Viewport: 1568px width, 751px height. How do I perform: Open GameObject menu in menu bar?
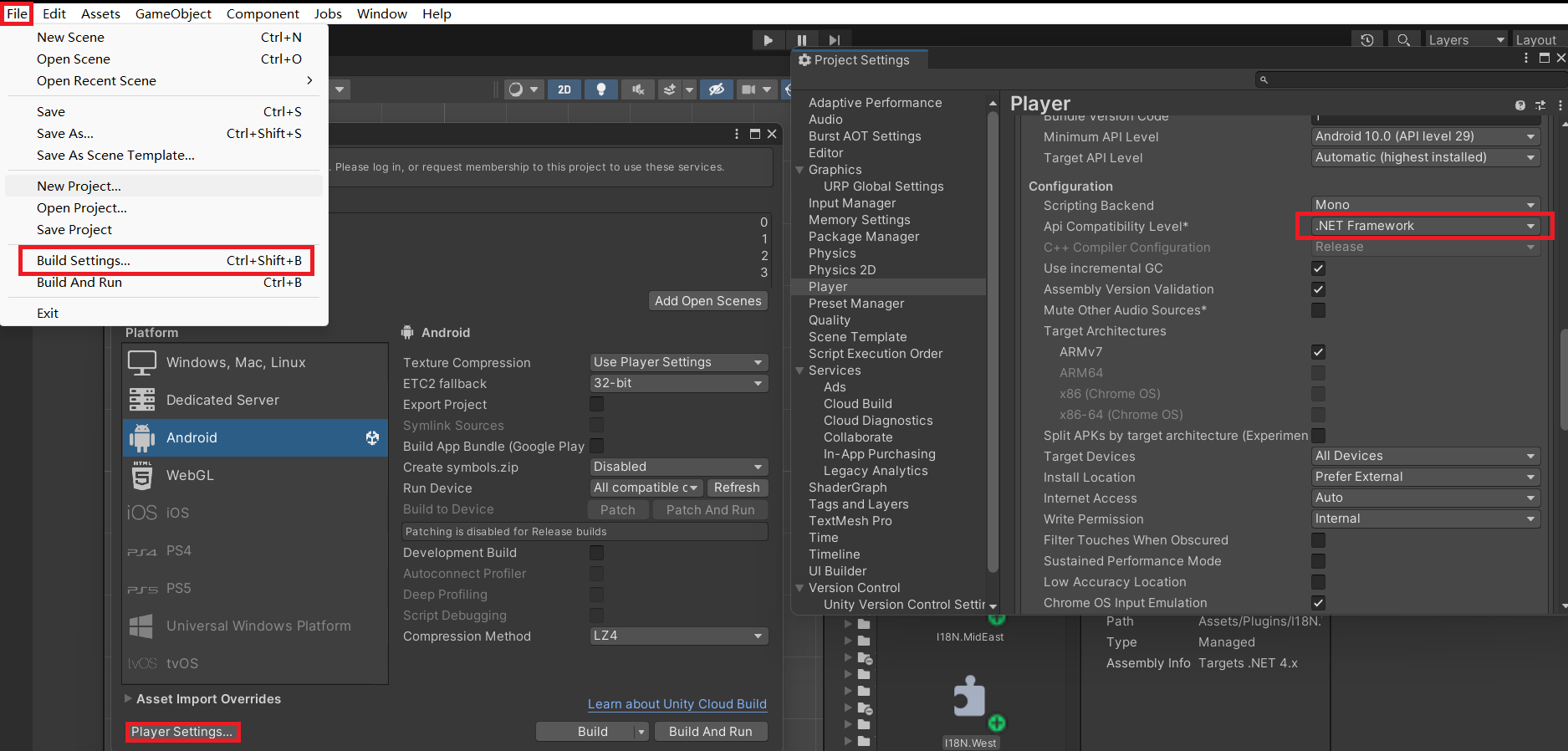[173, 13]
